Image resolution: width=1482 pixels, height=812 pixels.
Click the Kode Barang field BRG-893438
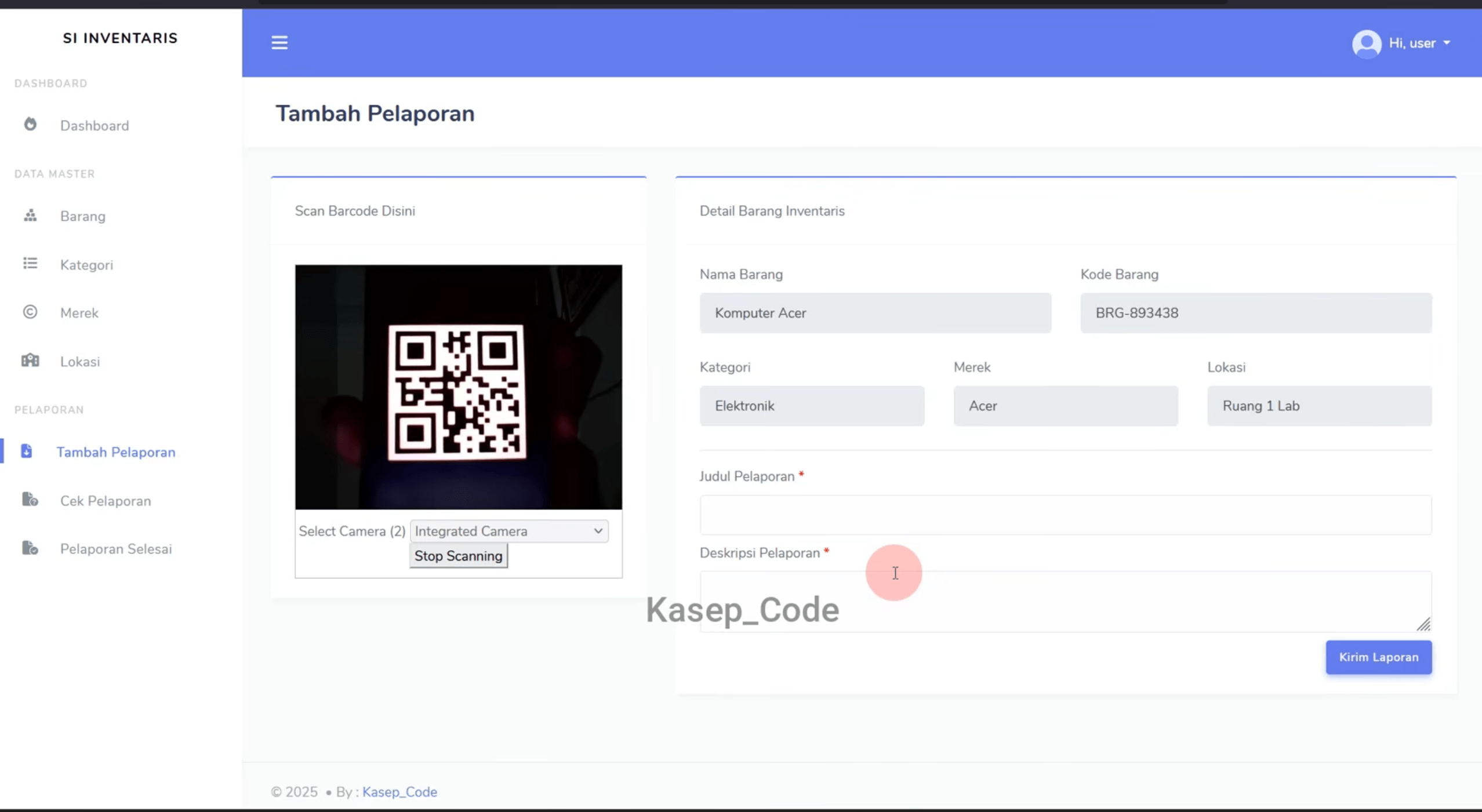[x=1256, y=313]
